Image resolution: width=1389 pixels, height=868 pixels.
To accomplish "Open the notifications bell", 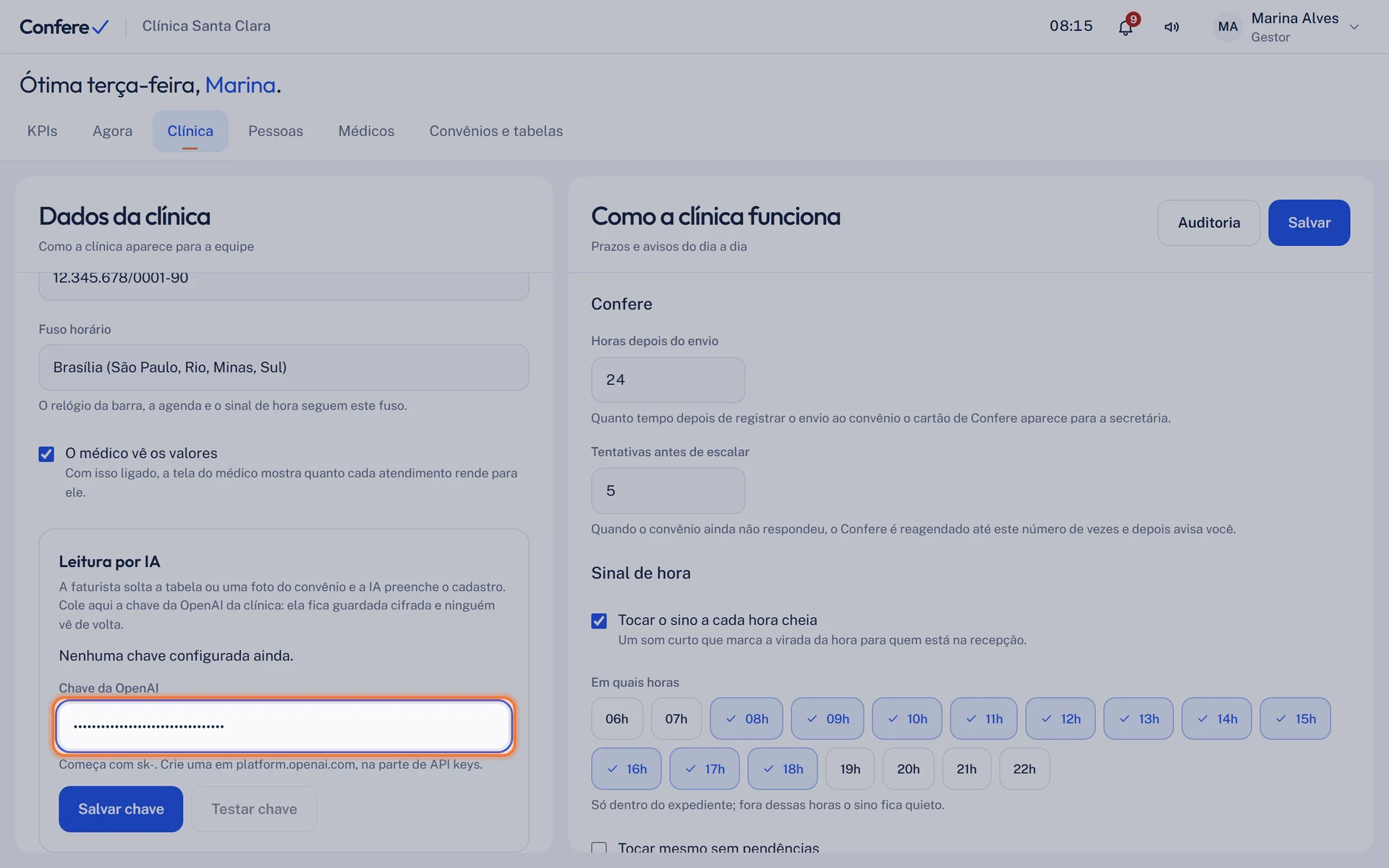I will [1125, 27].
